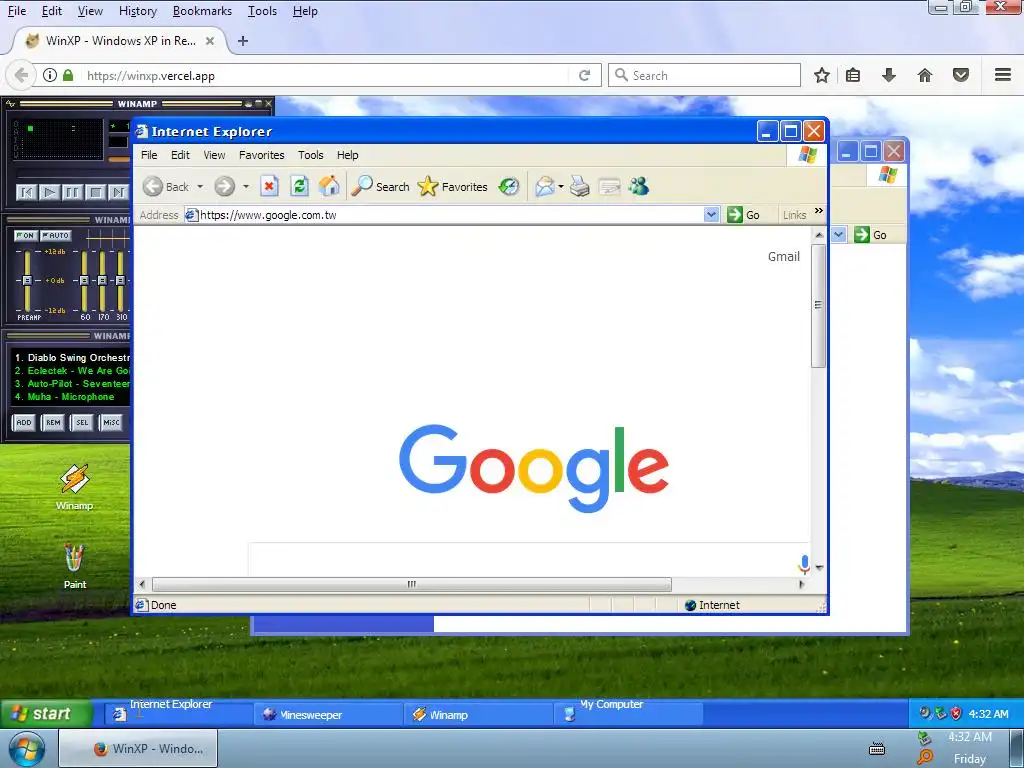
Task: Click the Forward arrow in Internet Explorer
Action: [x=224, y=187]
